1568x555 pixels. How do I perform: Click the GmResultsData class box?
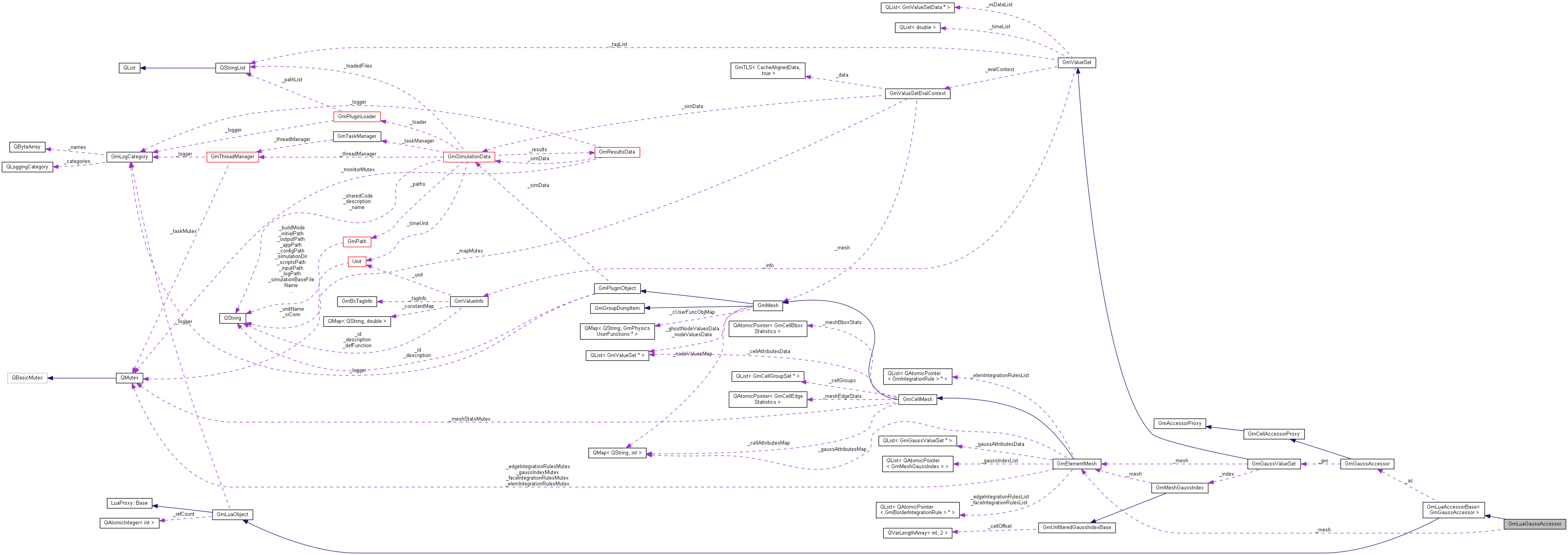coord(617,152)
